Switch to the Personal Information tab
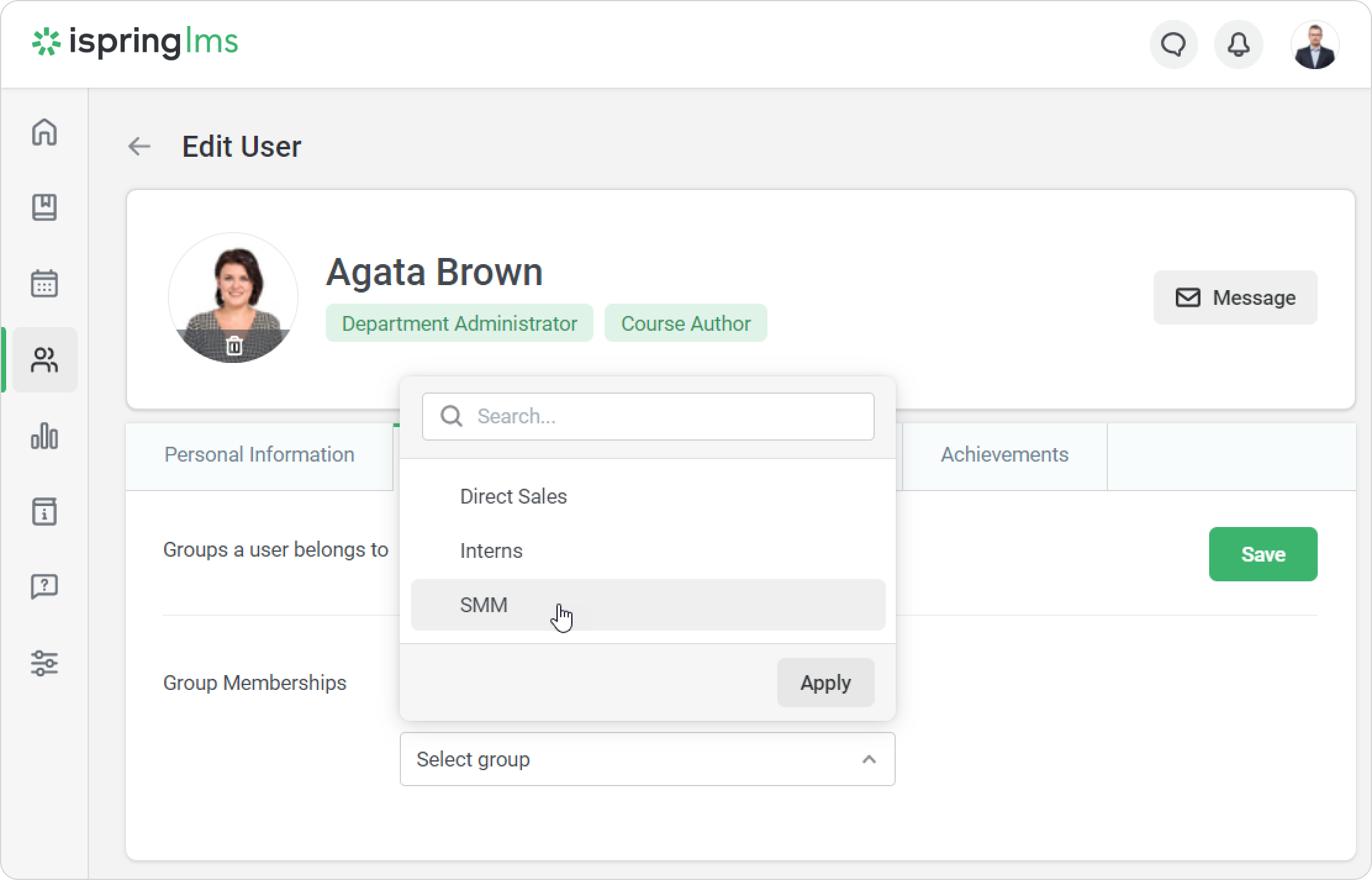Image resolution: width=1372 pixels, height=880 pixels. [x=259, y=455]
